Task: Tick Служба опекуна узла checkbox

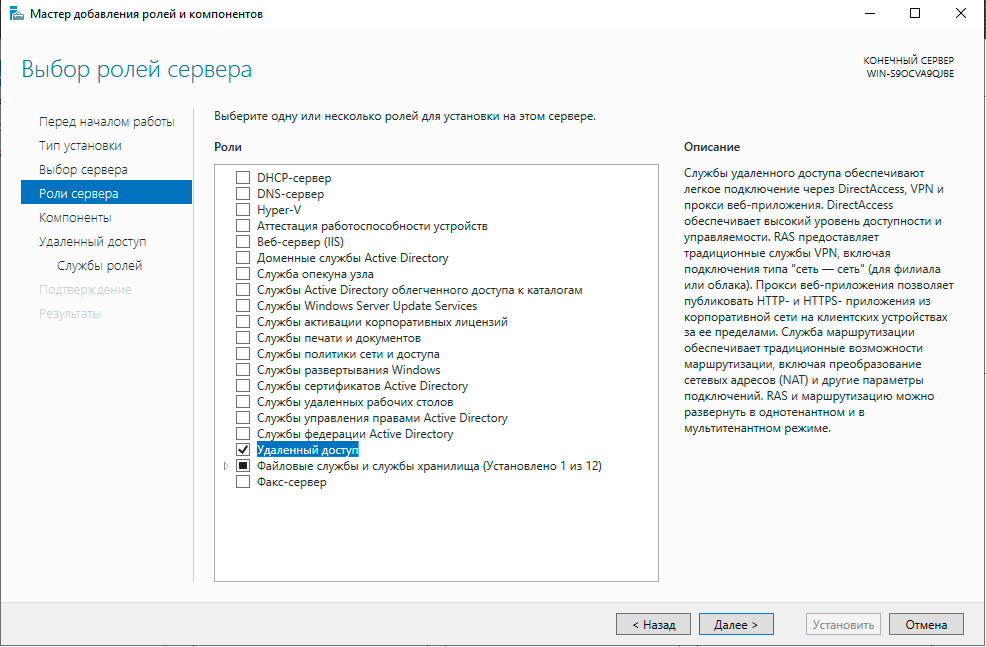Action: [243, 274]
